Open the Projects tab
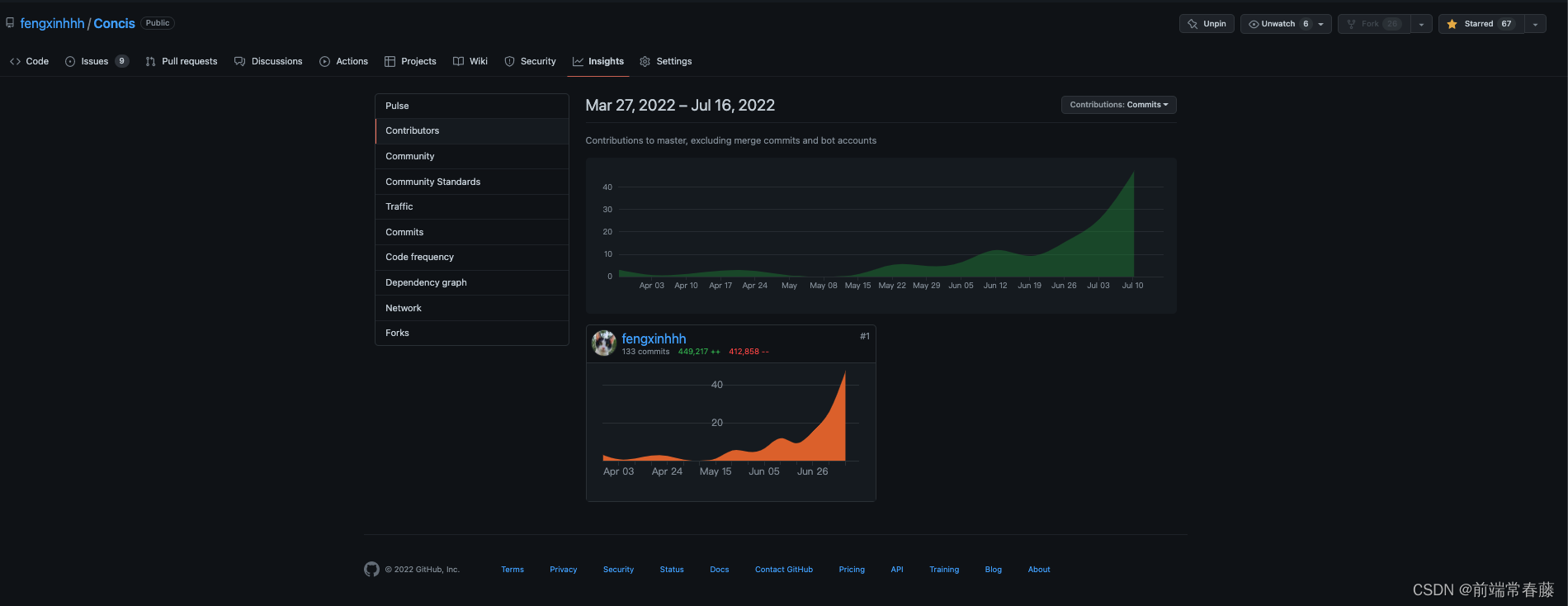1568x606 pixels. [x=410, y=61]
